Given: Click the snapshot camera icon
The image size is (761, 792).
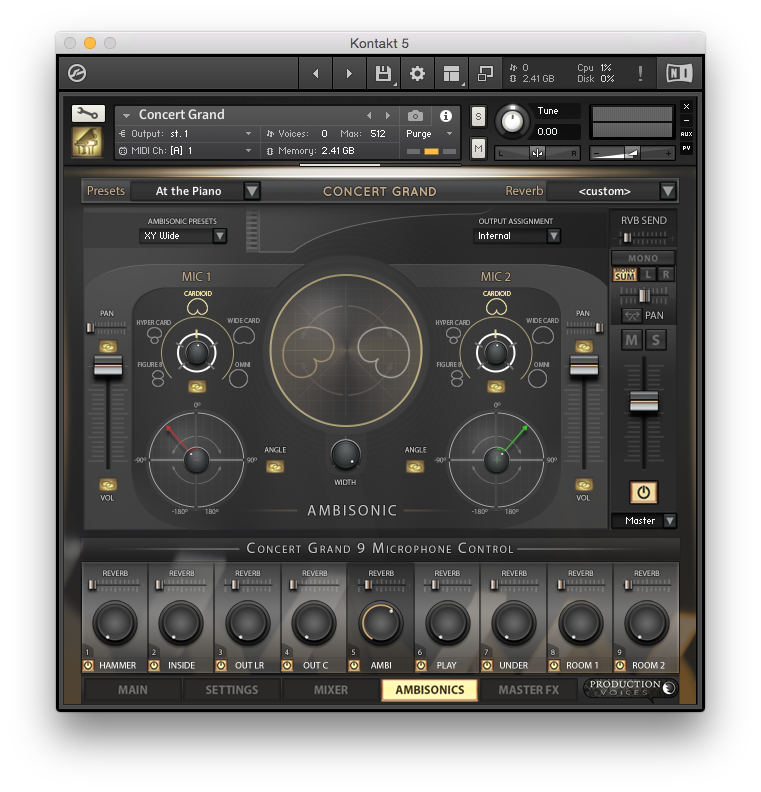Looking at the screenshot, I should 415,116.
